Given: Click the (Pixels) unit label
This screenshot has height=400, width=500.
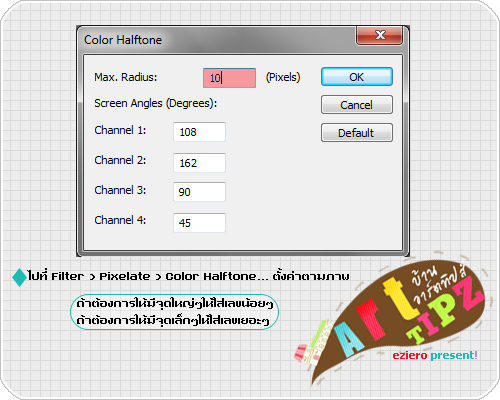Looking at the screenshot, I should click(x=283, y=77).
